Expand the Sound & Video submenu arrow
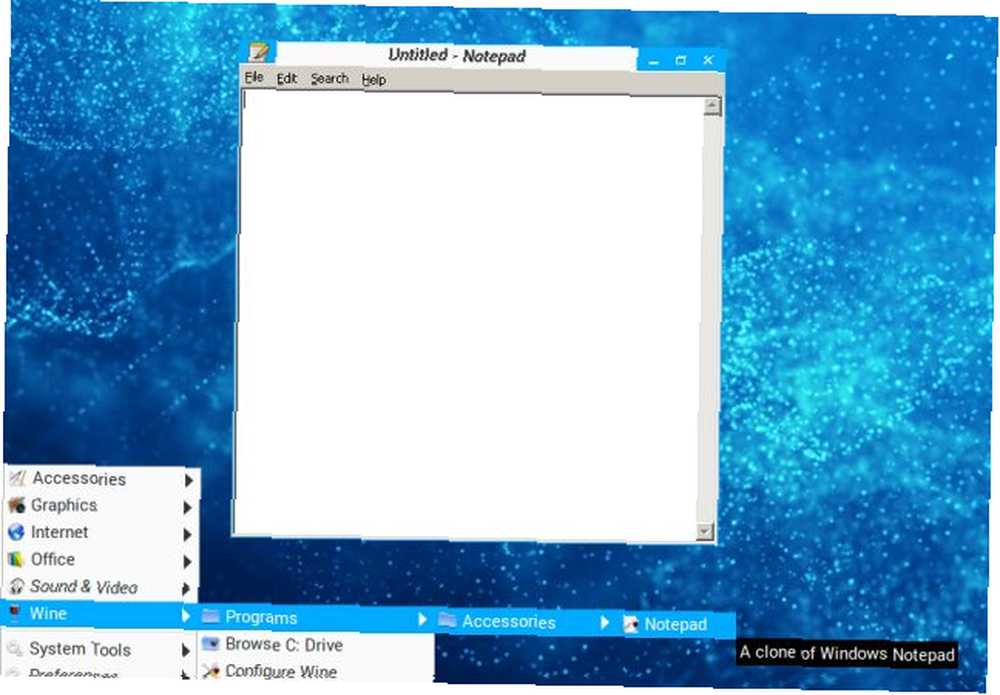Viewport: 1000px width, 695px height. click(x=186, y=589)
